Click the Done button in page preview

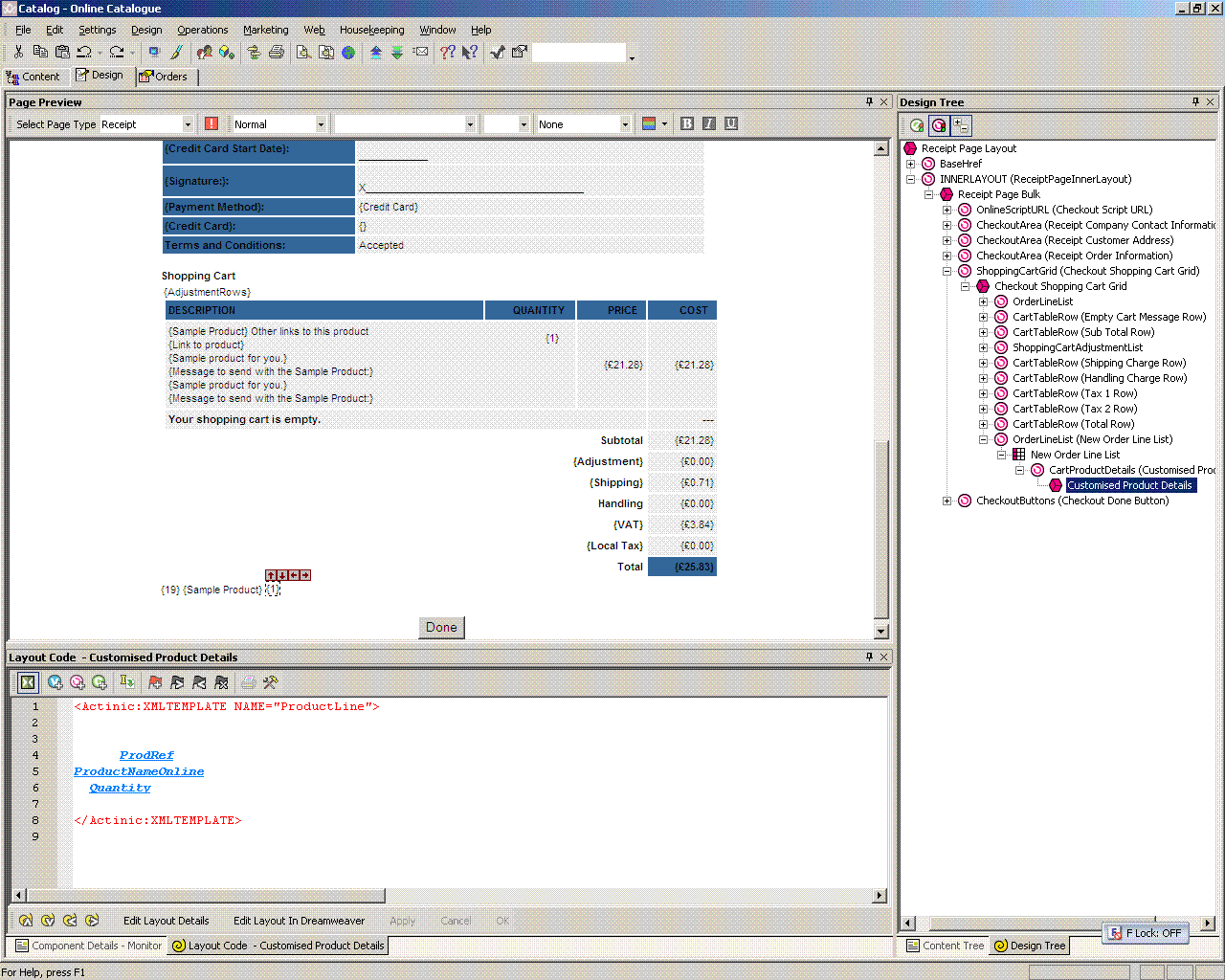441,627
